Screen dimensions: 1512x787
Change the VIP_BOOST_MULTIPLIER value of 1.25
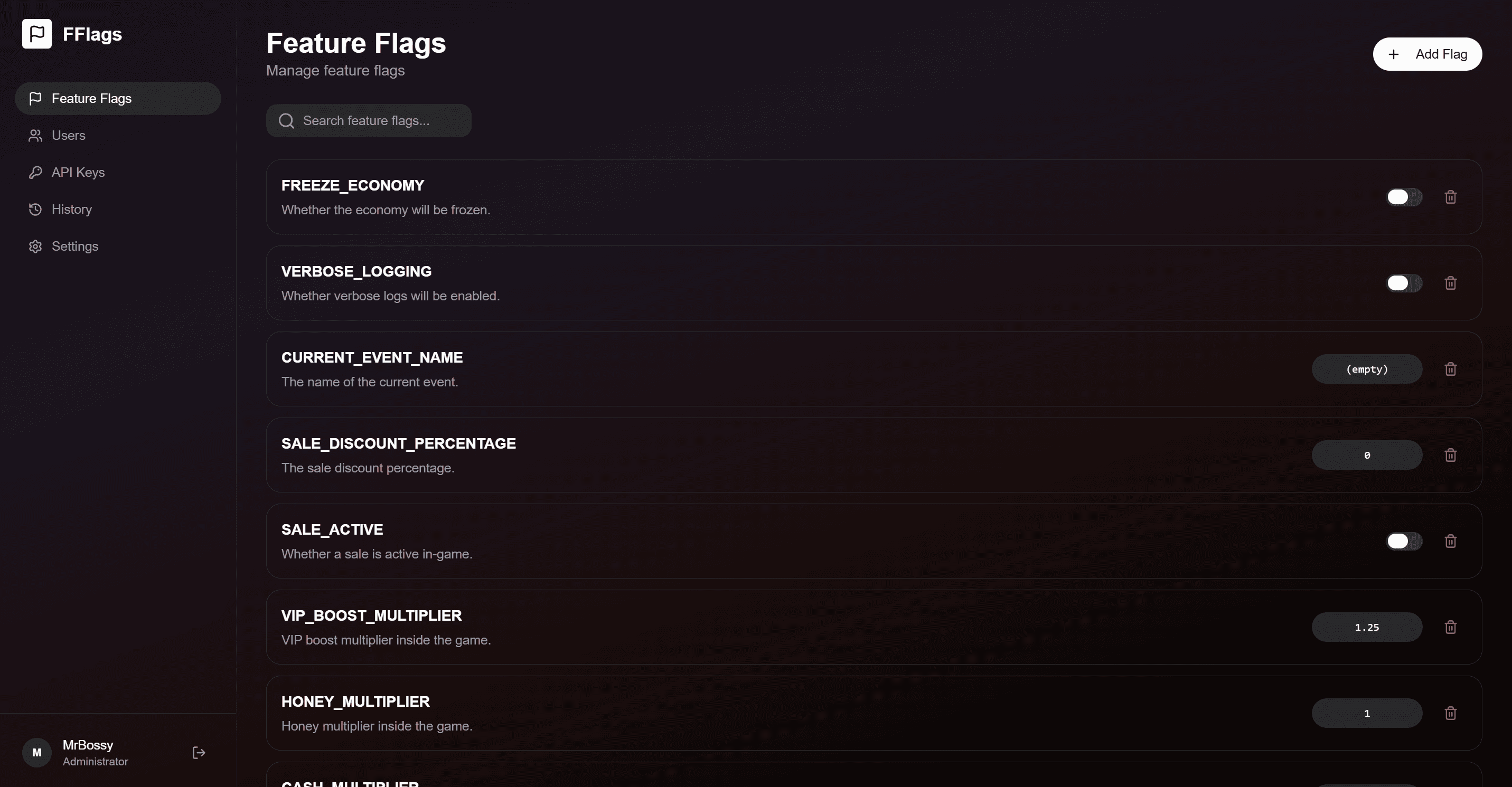pos(1367,627)
